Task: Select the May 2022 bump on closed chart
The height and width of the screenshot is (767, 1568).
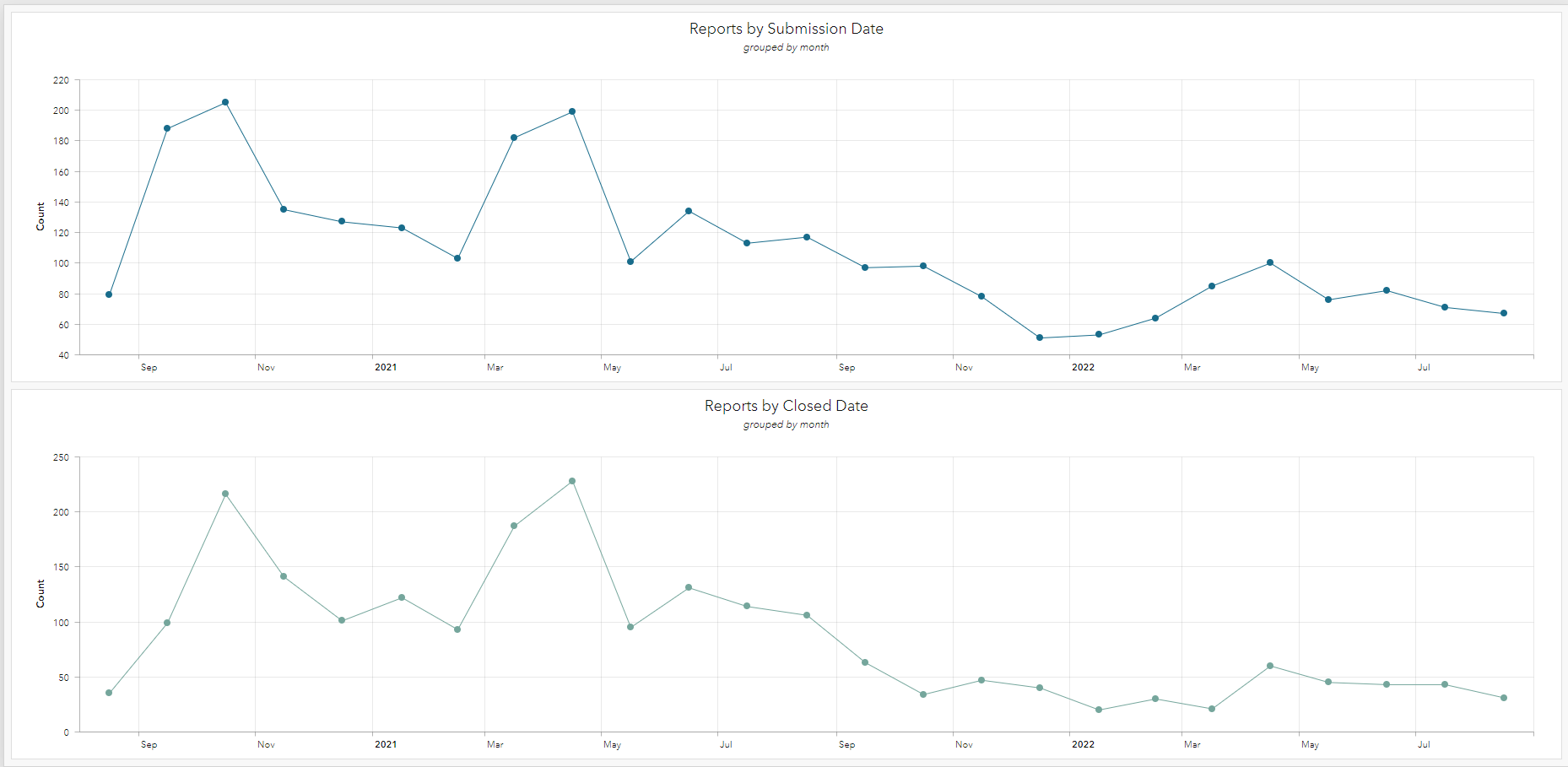Action: tap(1270, 666)
